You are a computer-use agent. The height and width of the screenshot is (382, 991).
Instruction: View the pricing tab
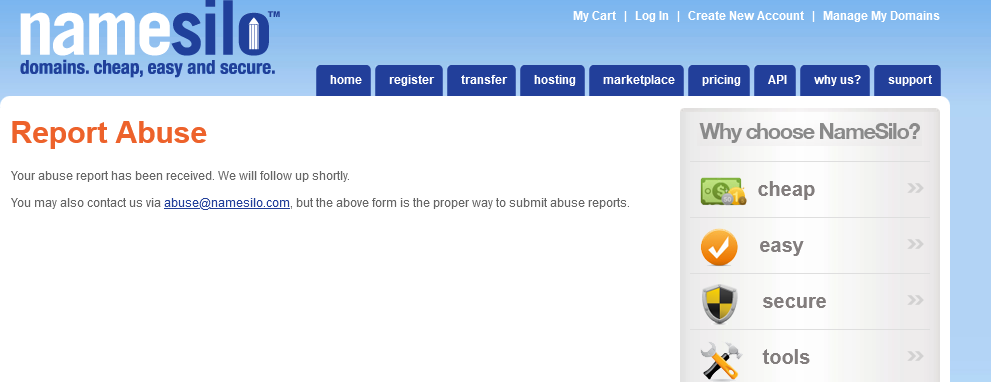click(719, 80)
